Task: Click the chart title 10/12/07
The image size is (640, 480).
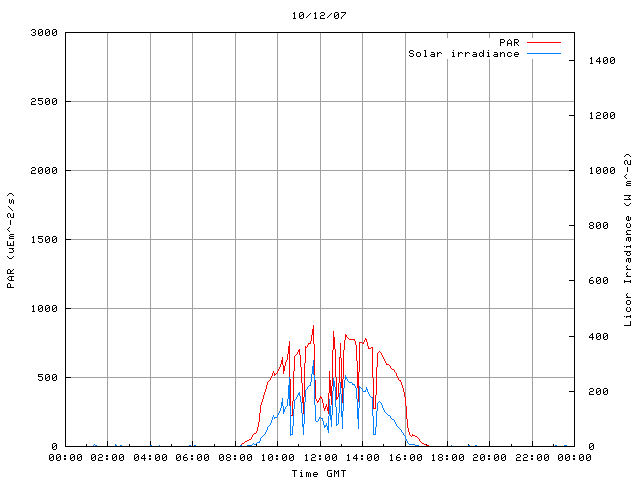Action: tap(319, 16)
